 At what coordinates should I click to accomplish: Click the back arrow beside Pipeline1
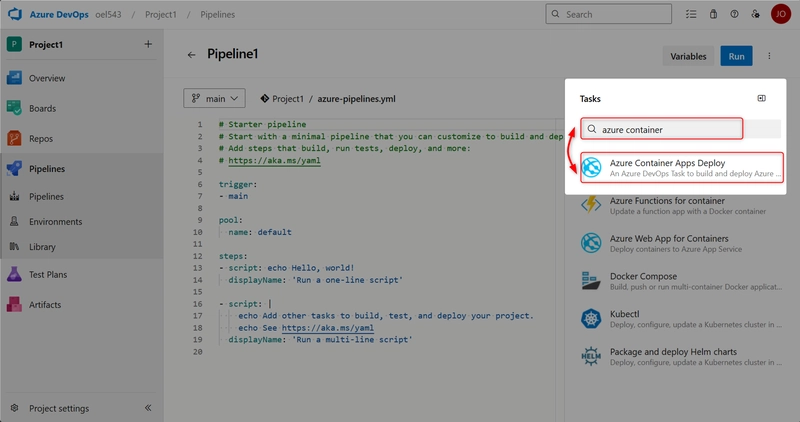(191, 56)
